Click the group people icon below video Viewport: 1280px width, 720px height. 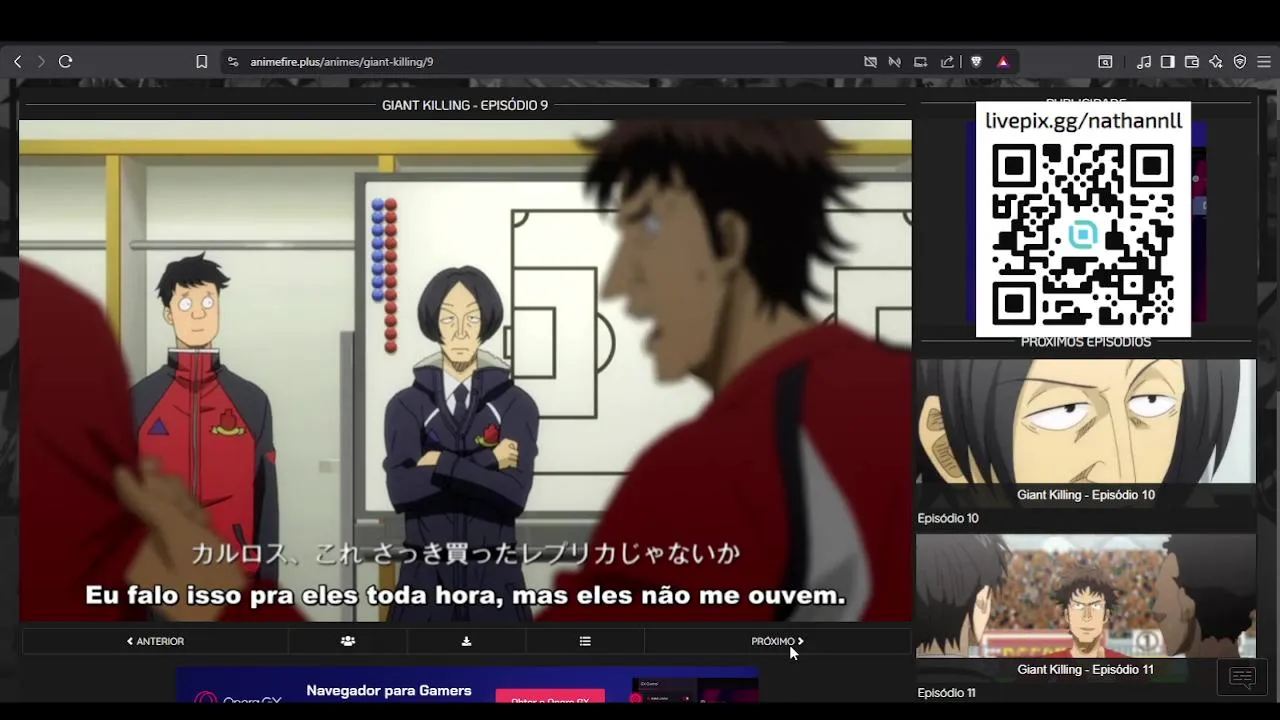[348, 641]
